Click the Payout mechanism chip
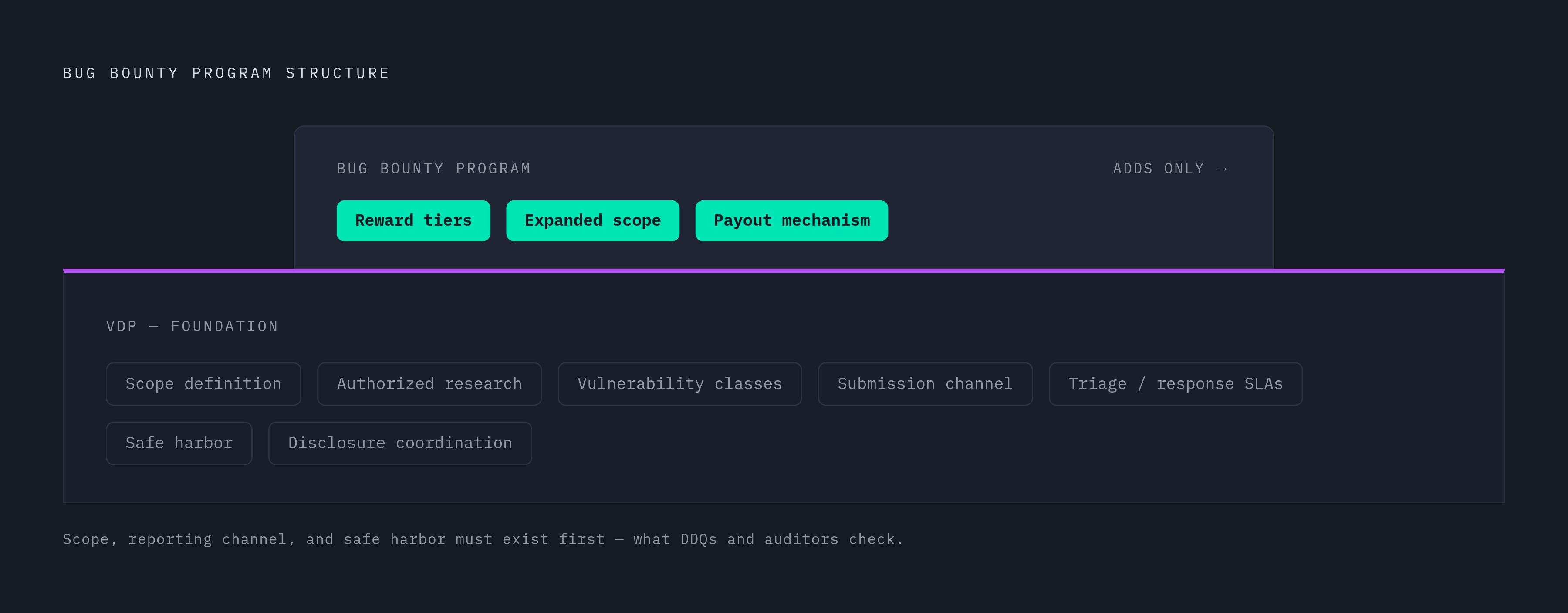 click(x=791, y=220)
